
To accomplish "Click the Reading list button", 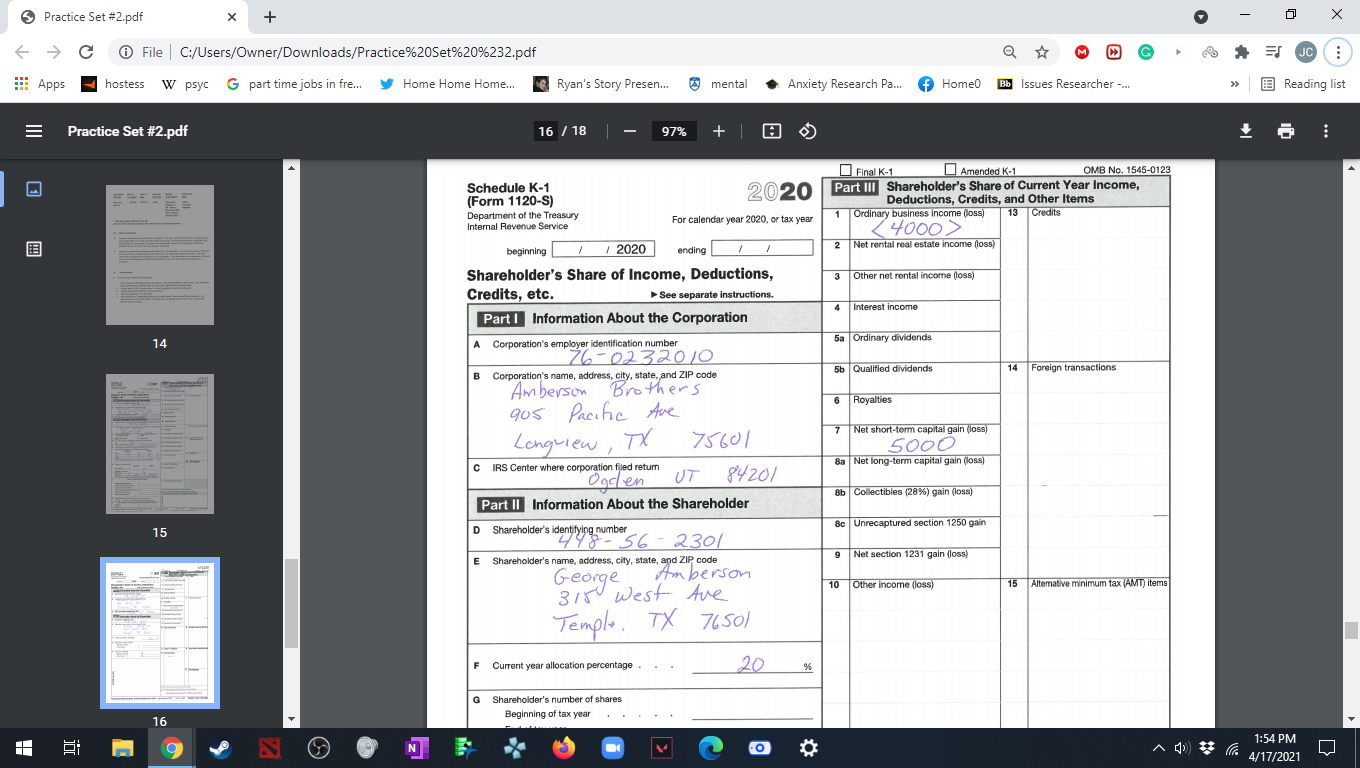I will [x=1301, y=84].
